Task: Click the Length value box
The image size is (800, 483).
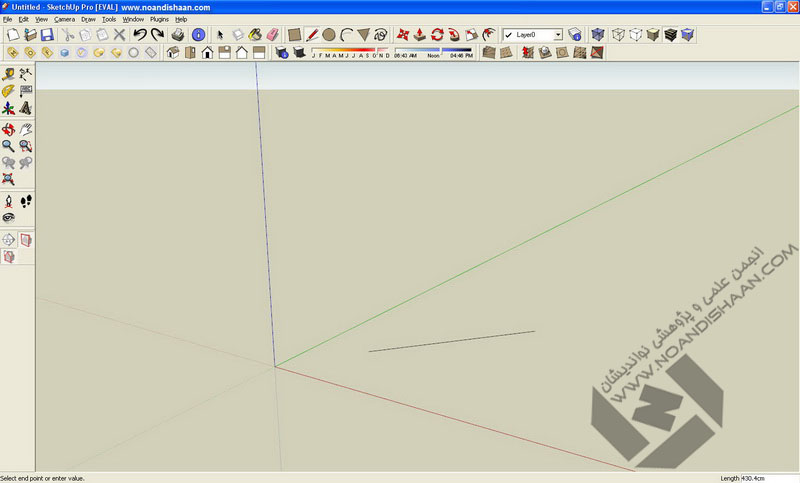Action: pyautogui.click(x=768, y=477)
